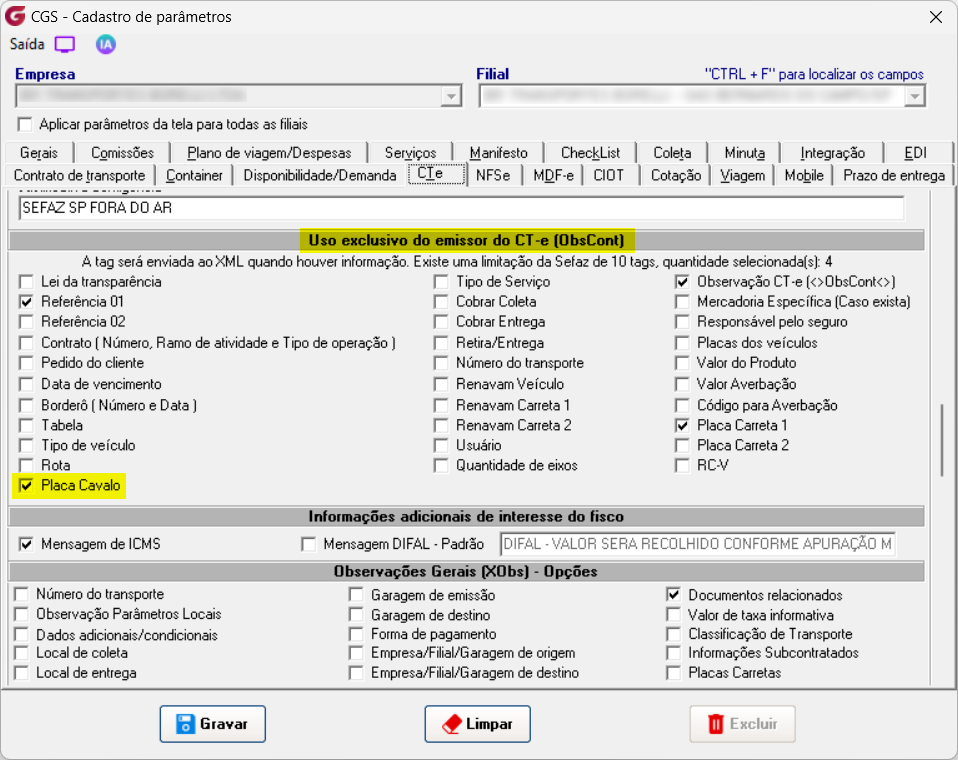Check Garagem de emissão

356,595
